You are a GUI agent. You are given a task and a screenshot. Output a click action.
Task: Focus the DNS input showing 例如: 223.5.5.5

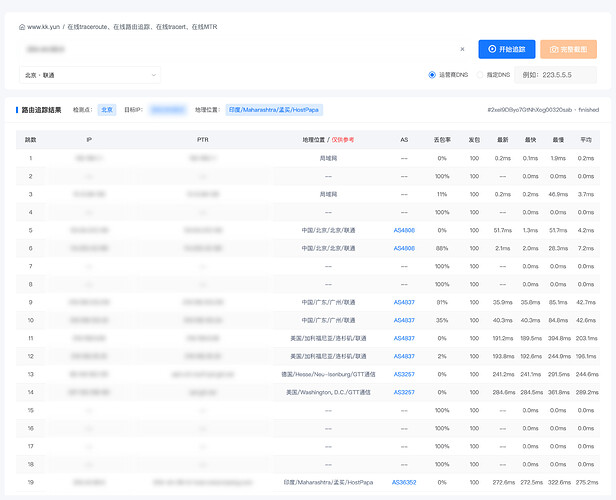click(x=556, y=75)
